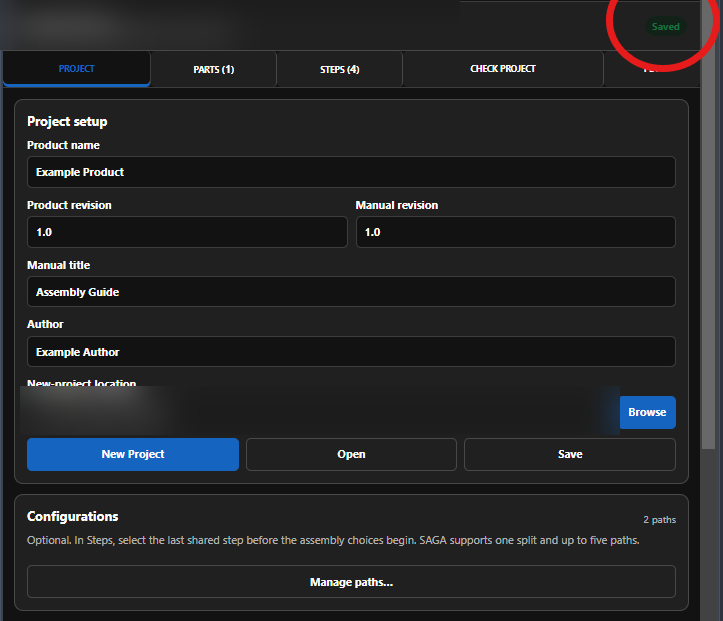Click the Open button
The height and width of the screenshot is (621, 723).
351,454
